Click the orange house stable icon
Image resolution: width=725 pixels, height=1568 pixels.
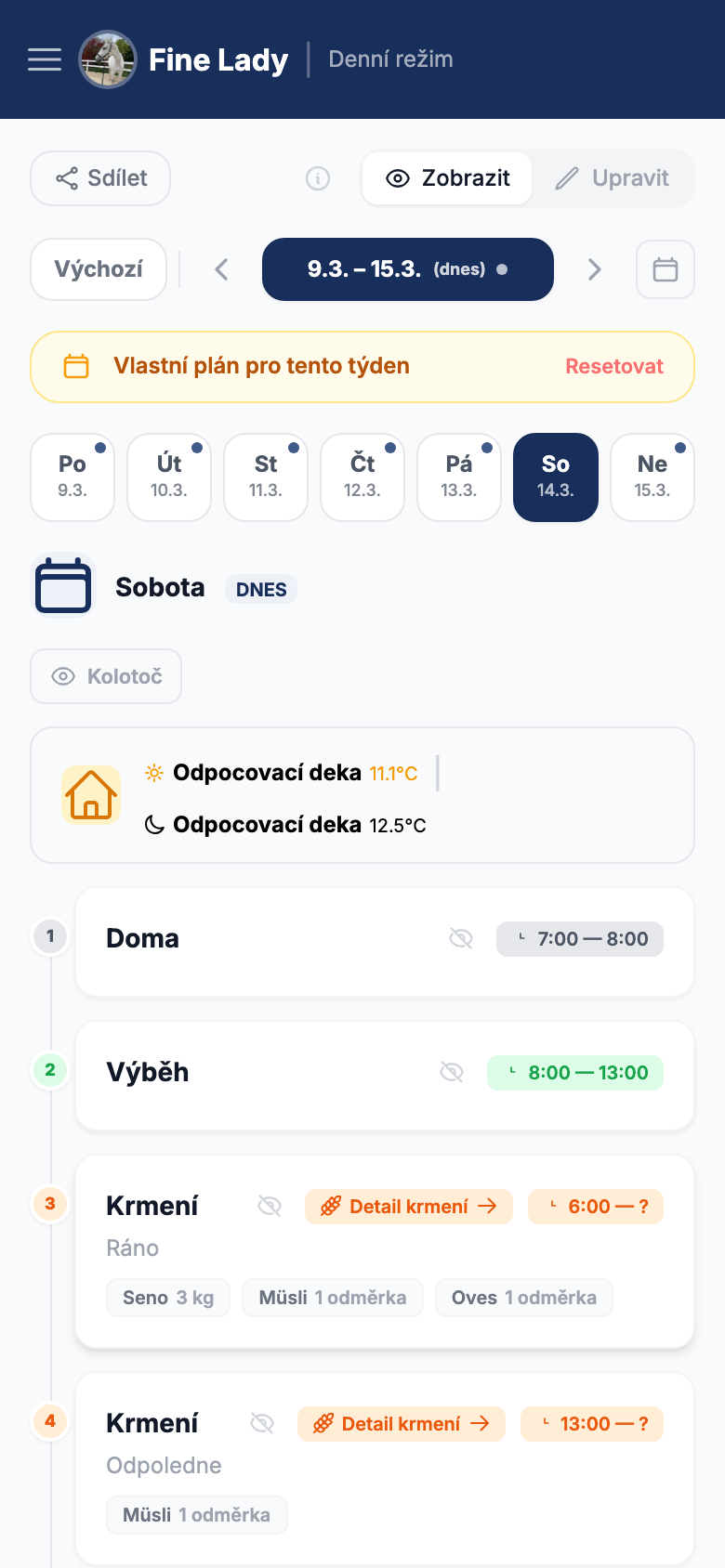point(91,795)
